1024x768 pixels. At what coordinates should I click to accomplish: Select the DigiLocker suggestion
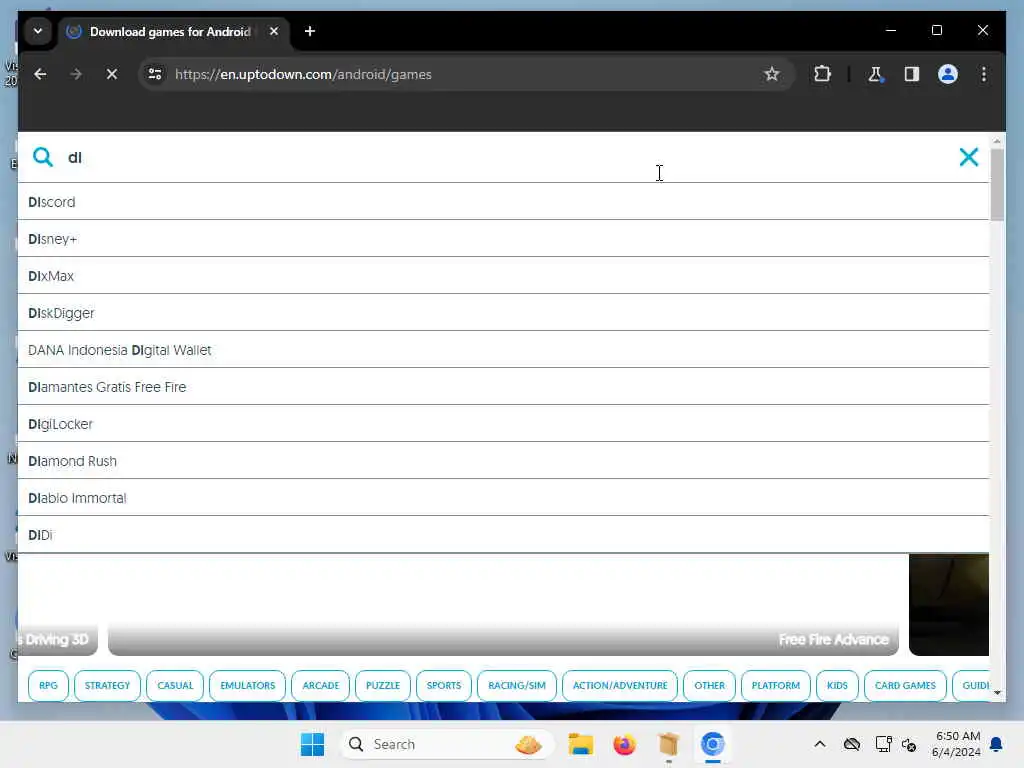pyautogui.click(x=503, y=424)
